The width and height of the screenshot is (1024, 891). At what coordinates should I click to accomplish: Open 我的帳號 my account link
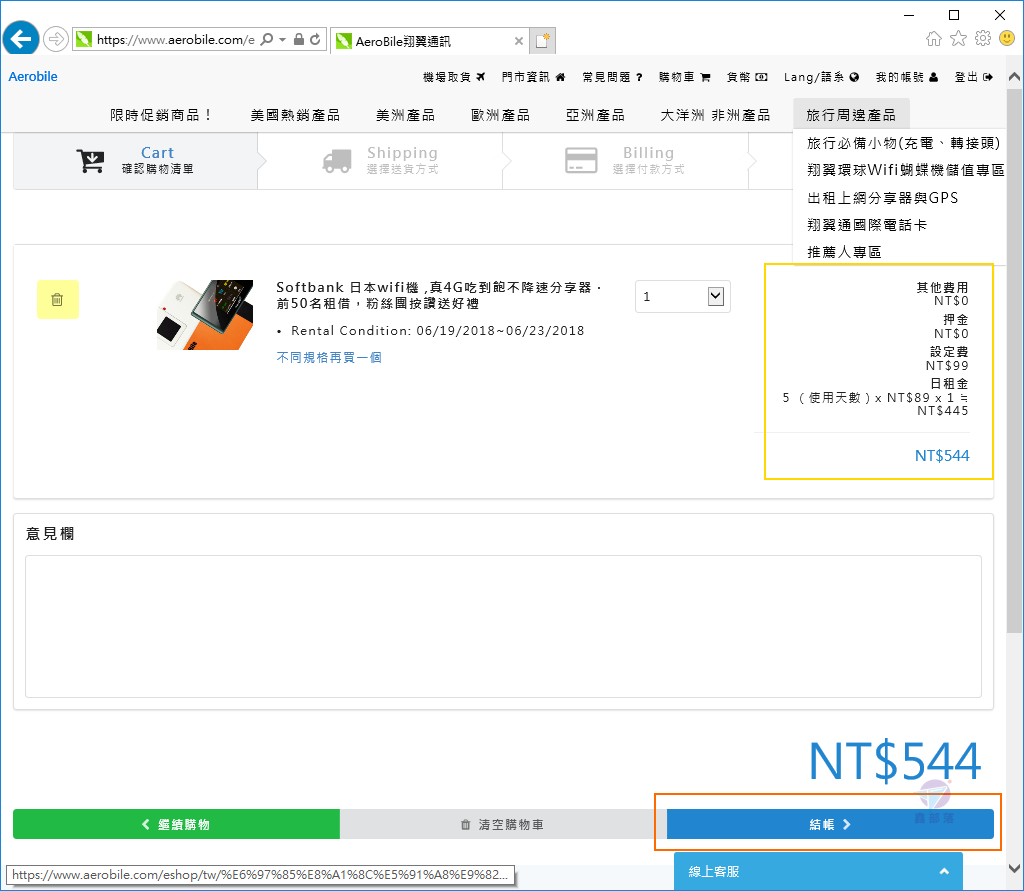point(906,77)
